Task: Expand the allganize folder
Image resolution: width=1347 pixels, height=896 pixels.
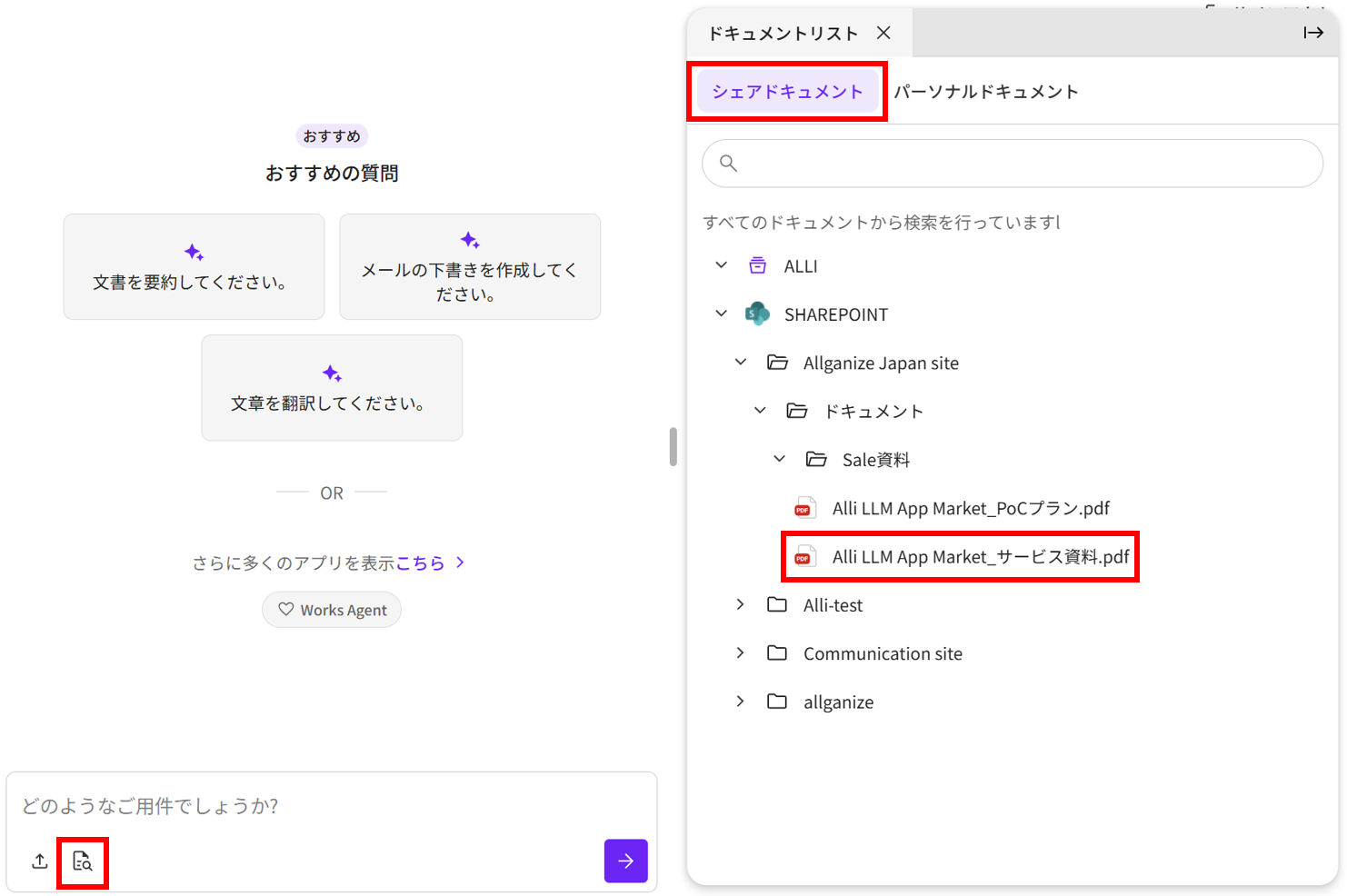Action: 741,702
